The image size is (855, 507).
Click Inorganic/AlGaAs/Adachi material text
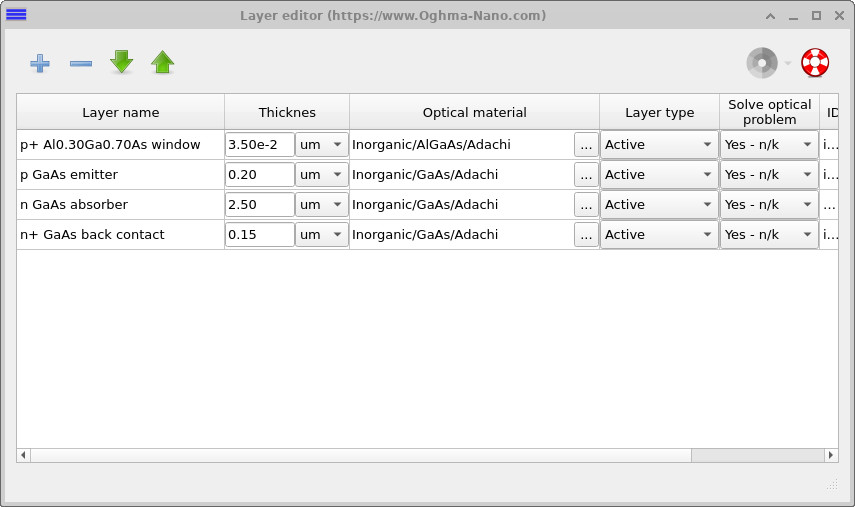tap(431, 144)
